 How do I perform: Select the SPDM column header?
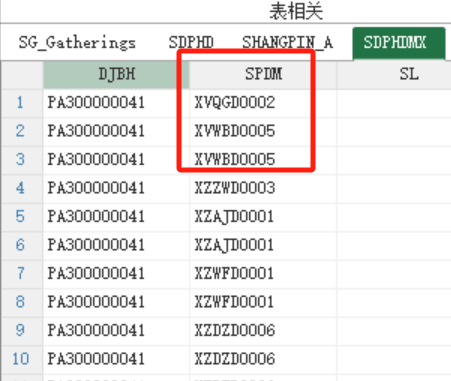tap(263, 74)
